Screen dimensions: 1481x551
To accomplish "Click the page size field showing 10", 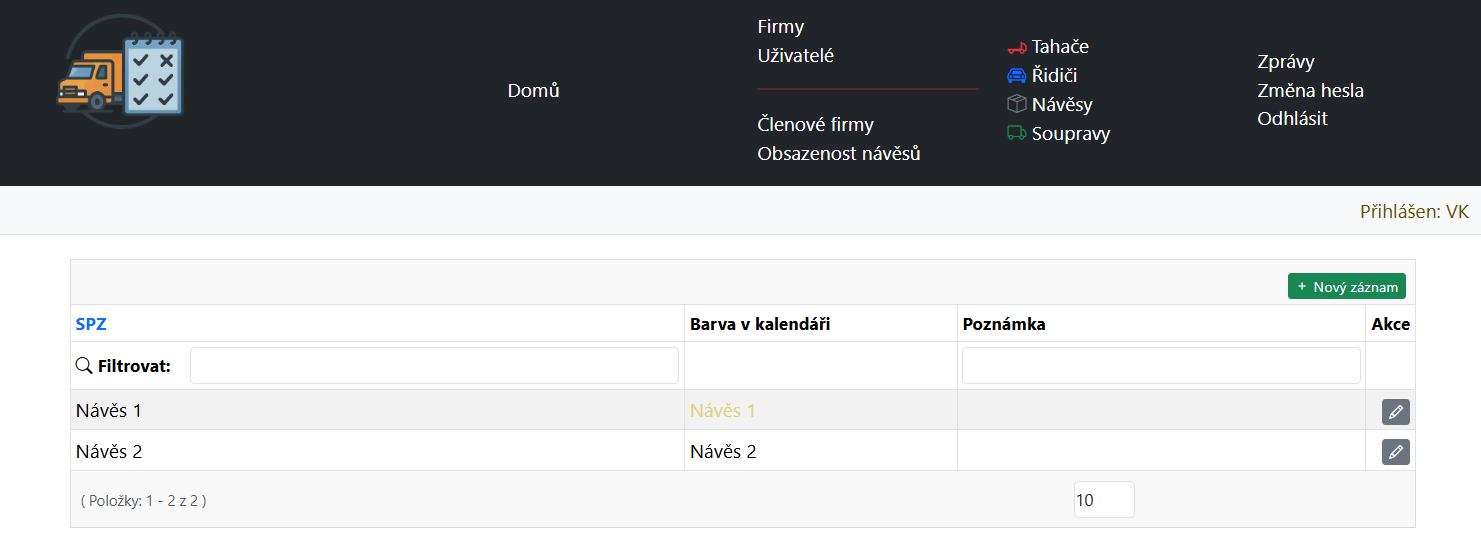I will tap(1103, 500).
